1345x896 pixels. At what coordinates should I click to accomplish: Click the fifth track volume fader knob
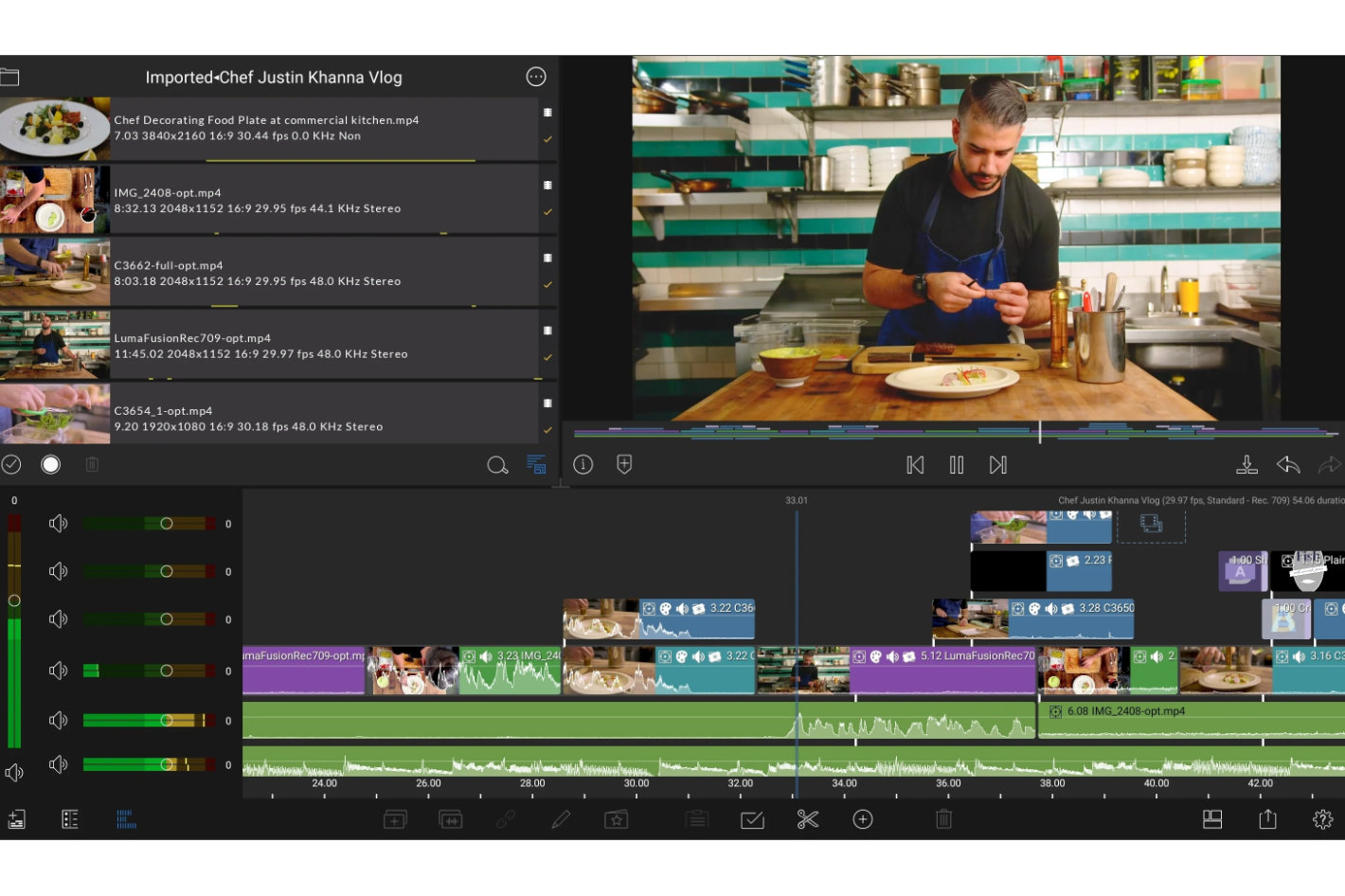pos(167,721)
